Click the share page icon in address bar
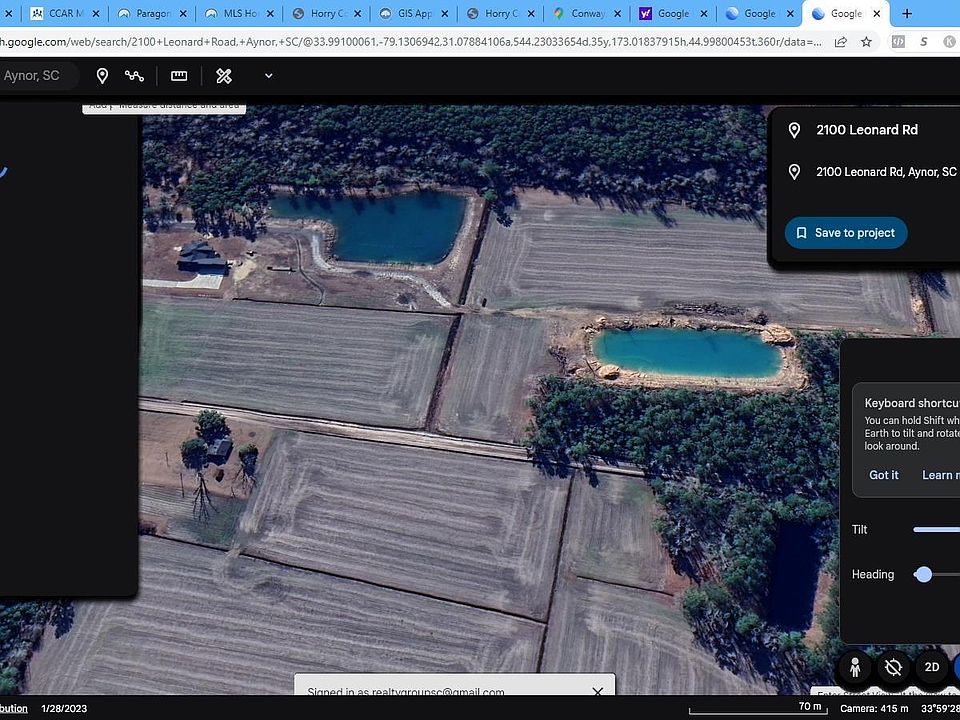Viewport: 960px width, 720px height. point(840,42)
